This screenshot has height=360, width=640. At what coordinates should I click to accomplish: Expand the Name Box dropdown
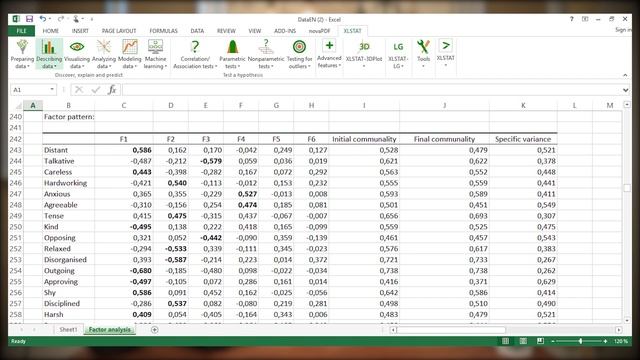coord(52,90)
